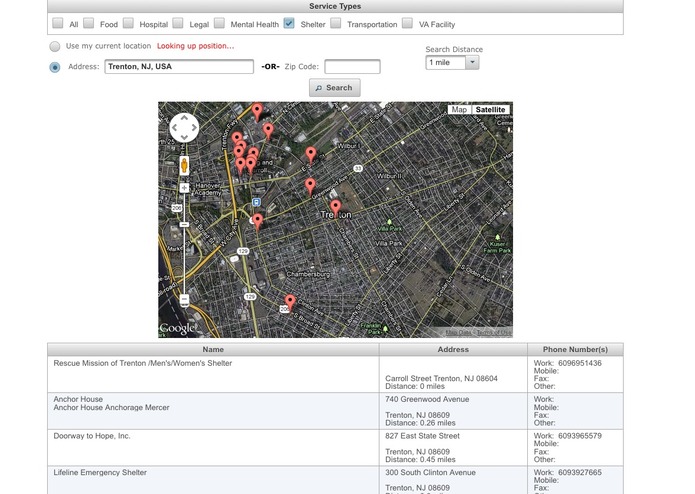
Task: Pan the map left arrow
Action: pos(175,128)
